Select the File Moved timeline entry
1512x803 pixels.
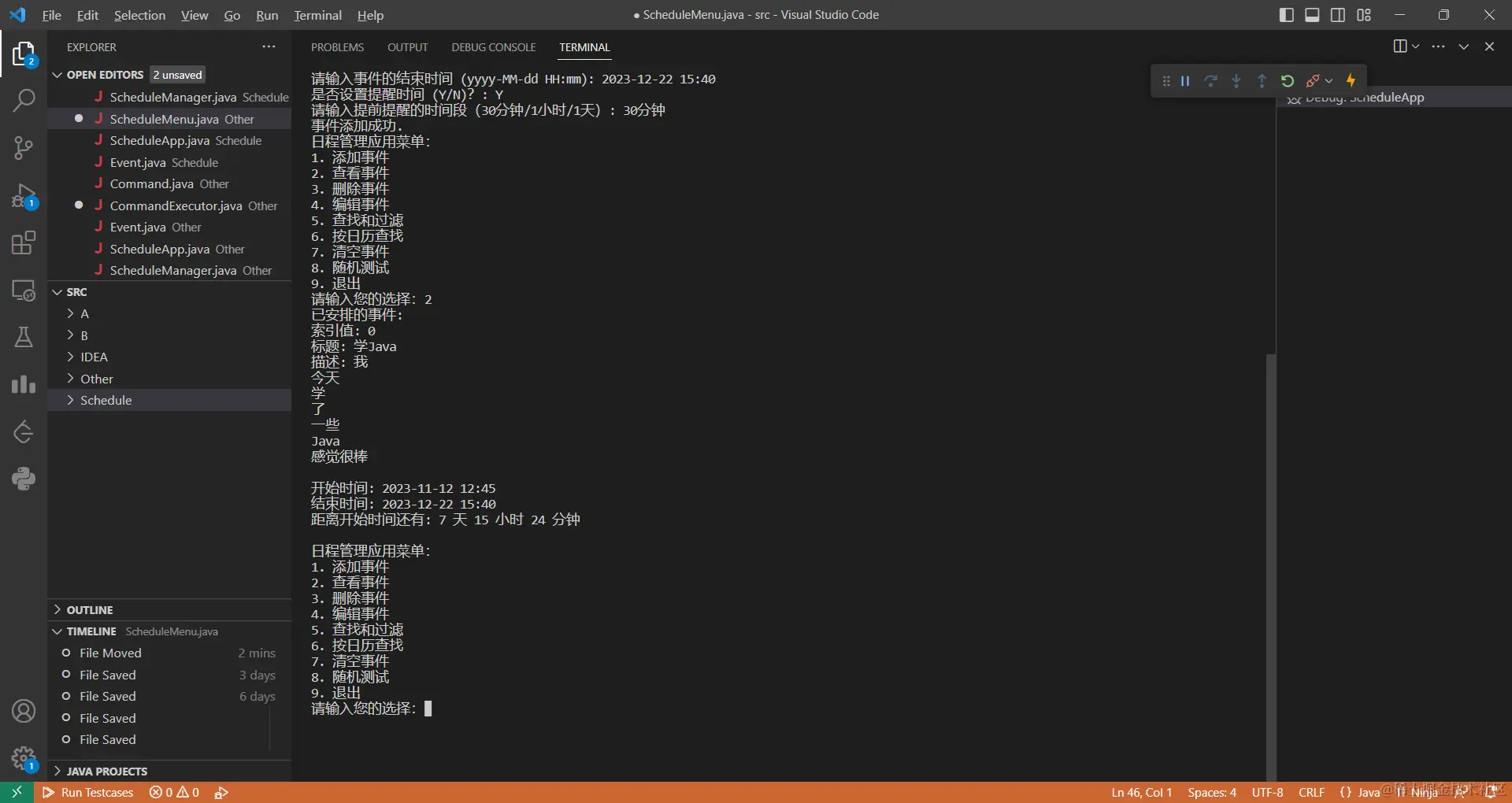tap(169, 653)
